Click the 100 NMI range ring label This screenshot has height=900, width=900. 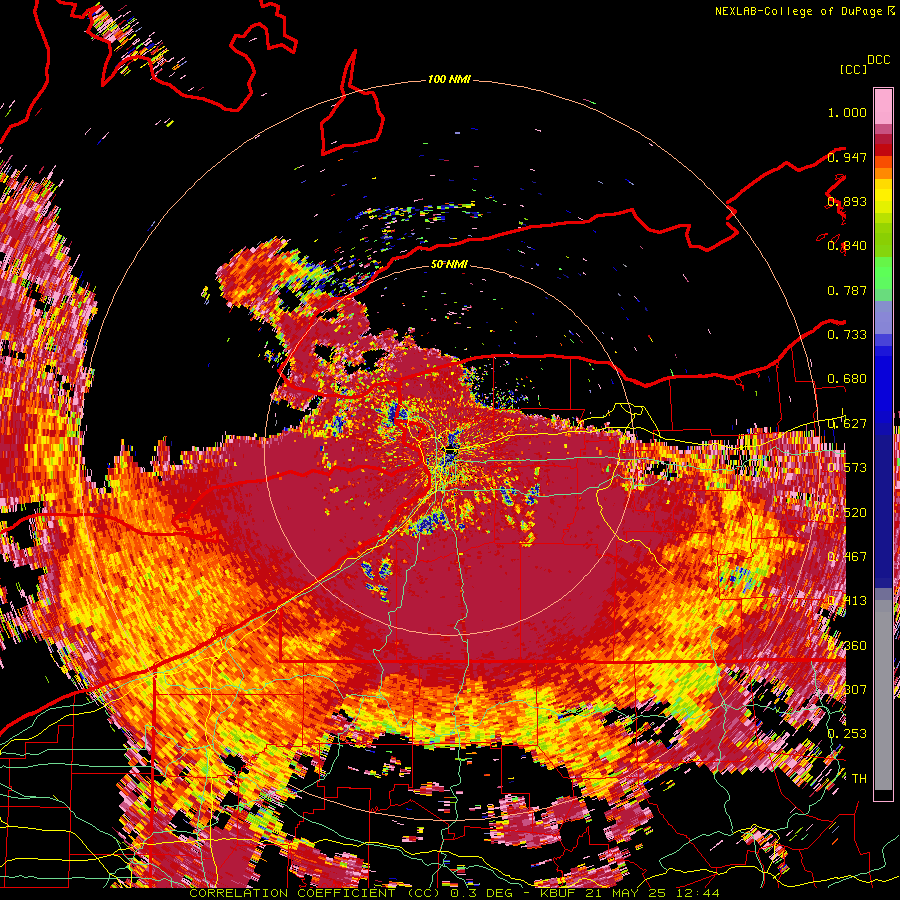[449, 79]
